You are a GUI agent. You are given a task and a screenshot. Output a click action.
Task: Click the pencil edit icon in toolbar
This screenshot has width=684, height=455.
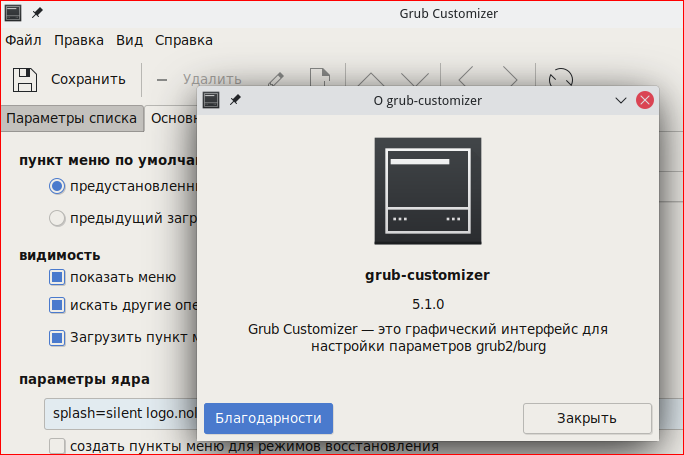coord(276,79)
